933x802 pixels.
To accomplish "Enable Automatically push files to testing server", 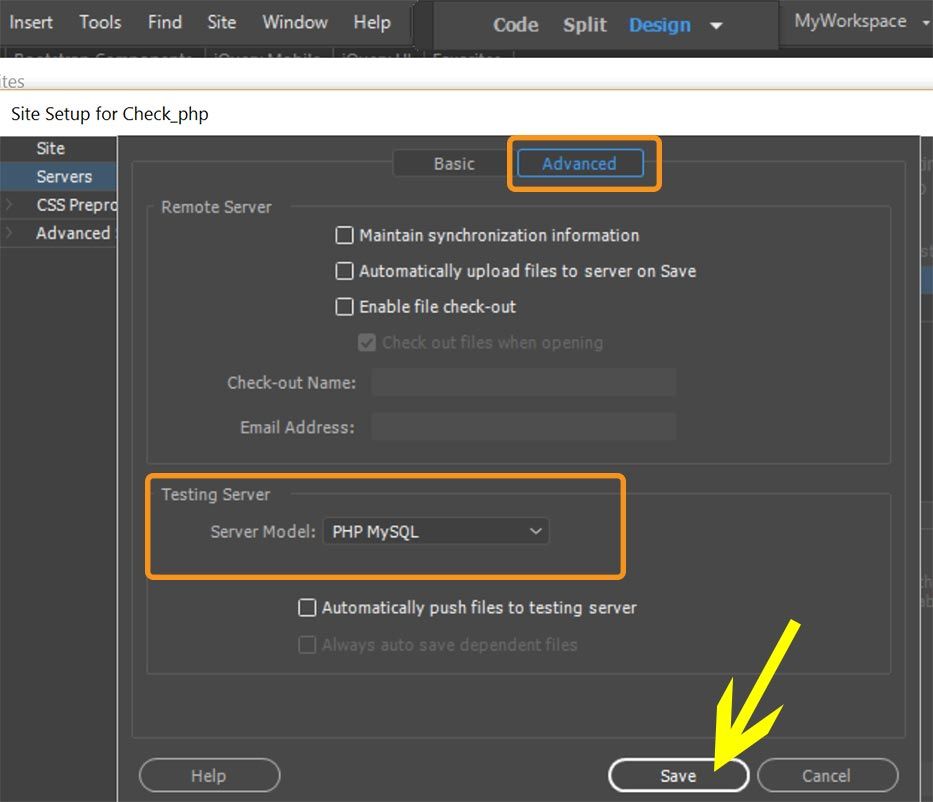I will coord(307,607).
